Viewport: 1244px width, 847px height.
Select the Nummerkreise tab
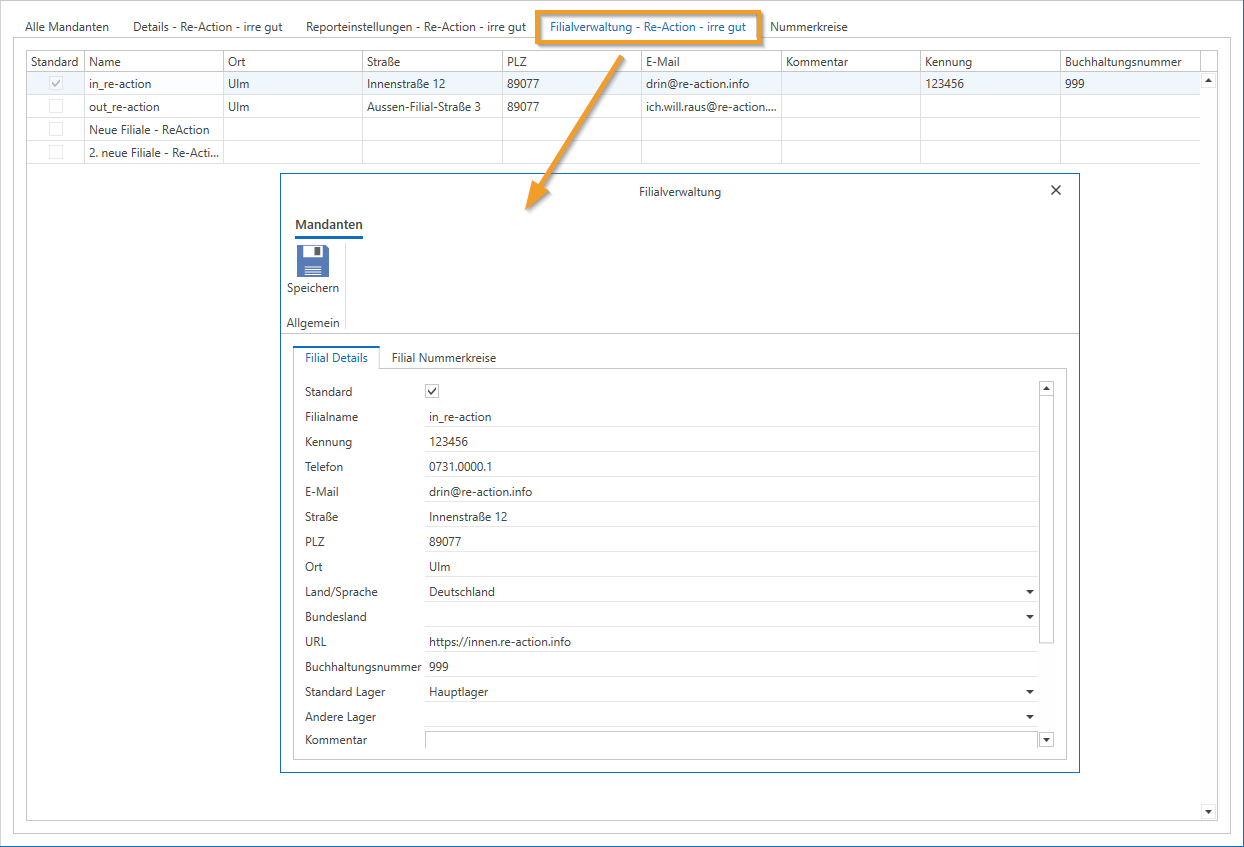[x=808, y=27]
